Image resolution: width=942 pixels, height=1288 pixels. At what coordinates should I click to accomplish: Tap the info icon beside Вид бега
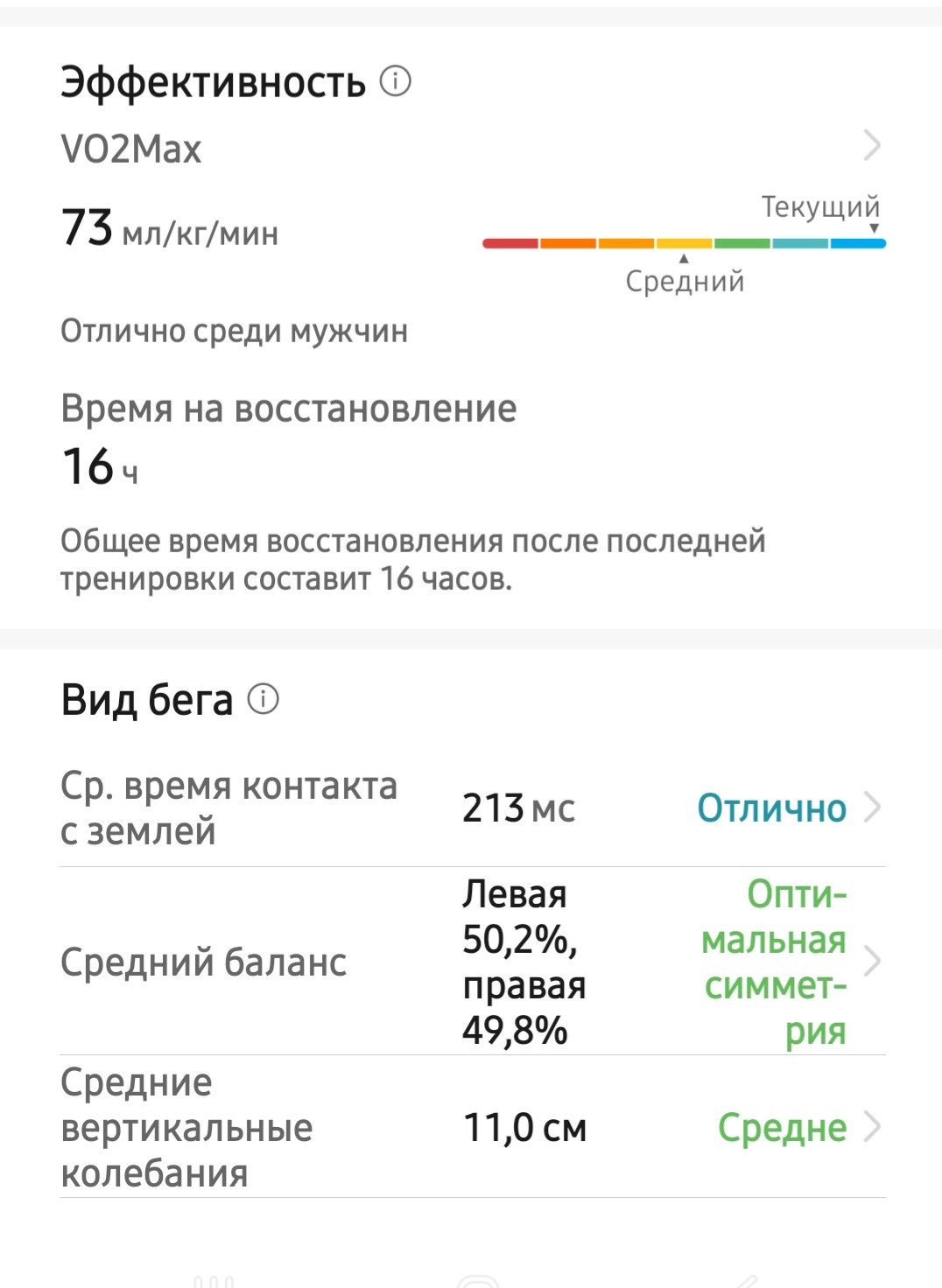[264, 699]
